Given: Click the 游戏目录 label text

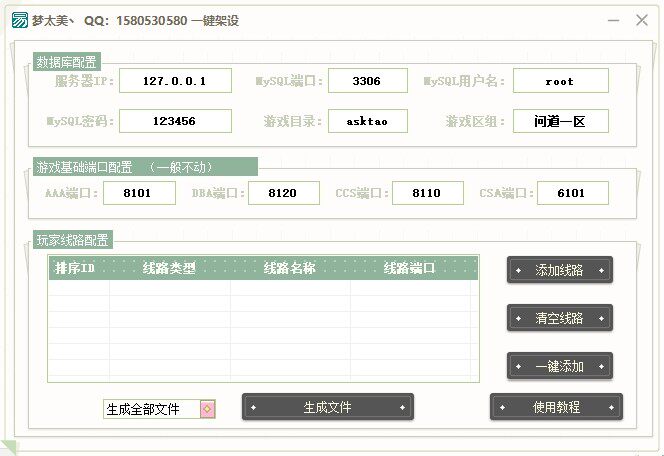Looking at the screenshot, I should [293, 122].
